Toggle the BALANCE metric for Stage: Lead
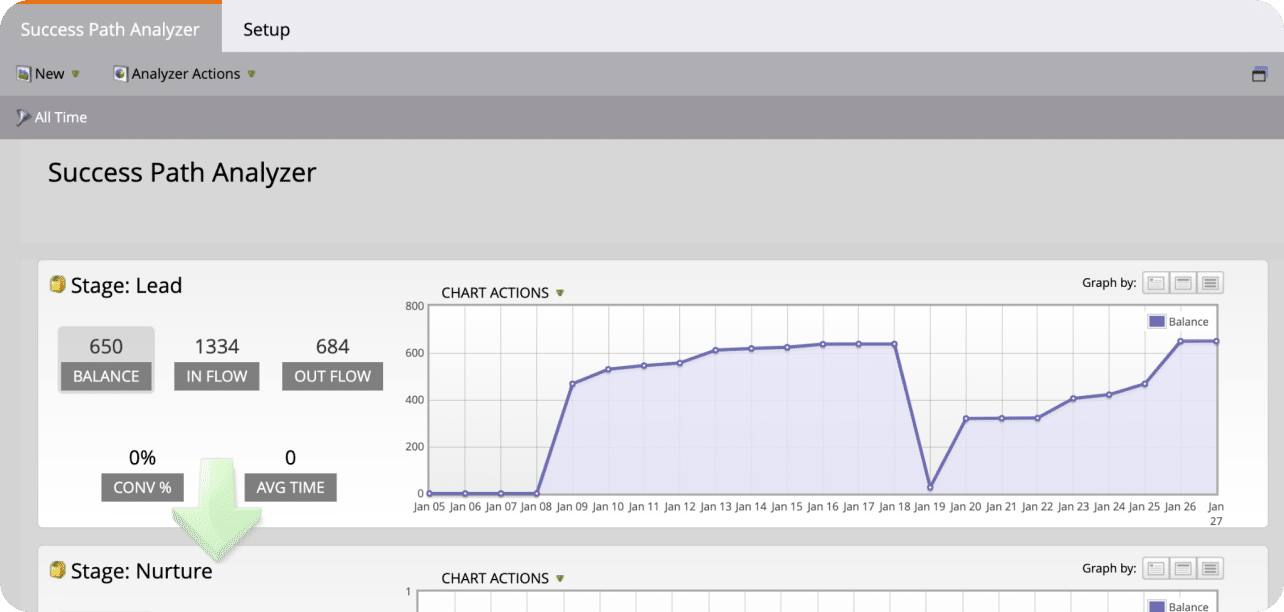This screenshot has height=612, width=1284. pyautogui.click(x=106, y=376)
